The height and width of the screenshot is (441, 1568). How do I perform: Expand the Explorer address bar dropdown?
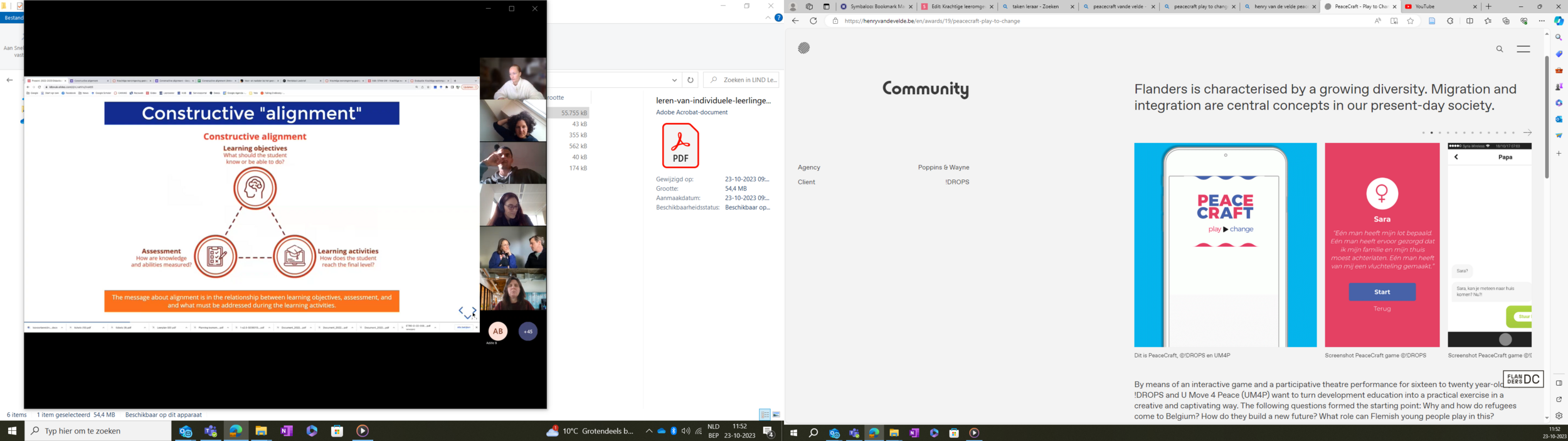pyautogui.click(x=674, y=80)
